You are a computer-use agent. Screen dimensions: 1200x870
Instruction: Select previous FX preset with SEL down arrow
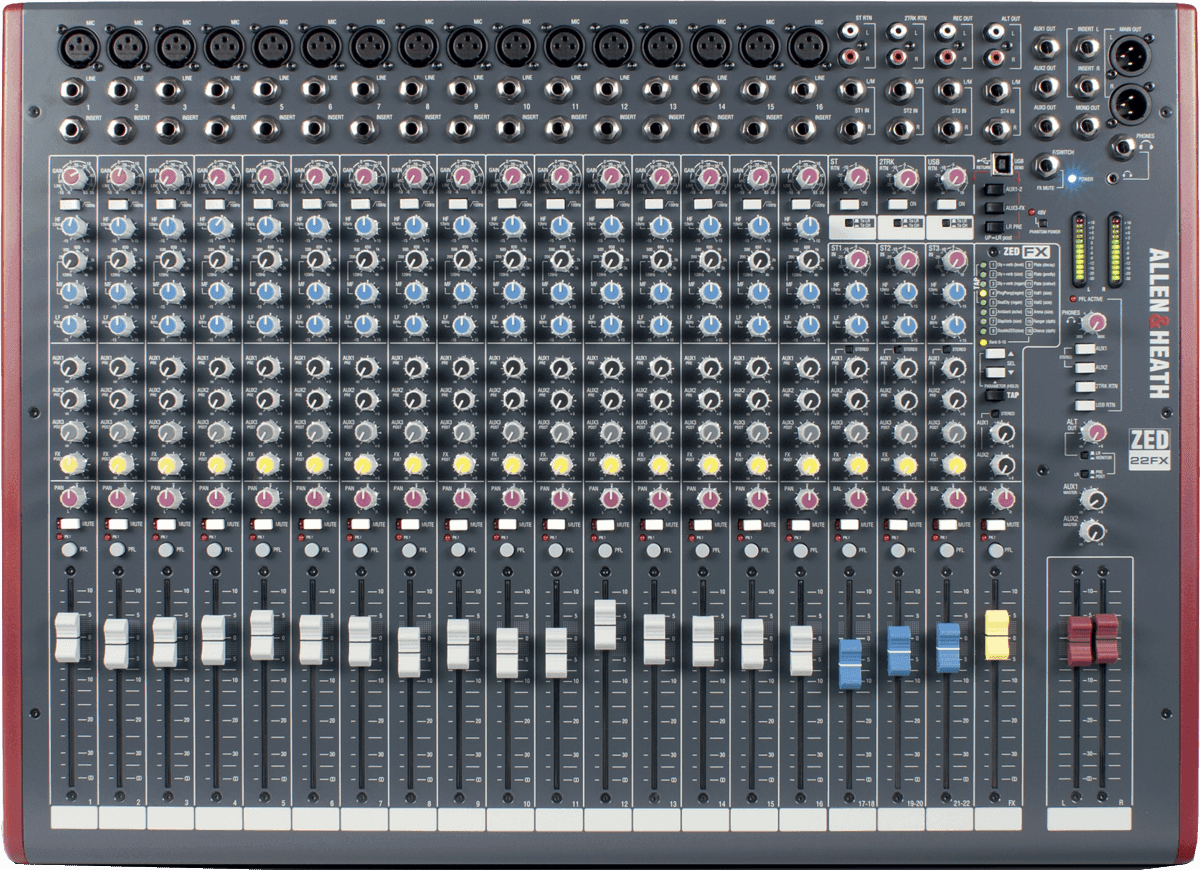[x=995, y=372]
